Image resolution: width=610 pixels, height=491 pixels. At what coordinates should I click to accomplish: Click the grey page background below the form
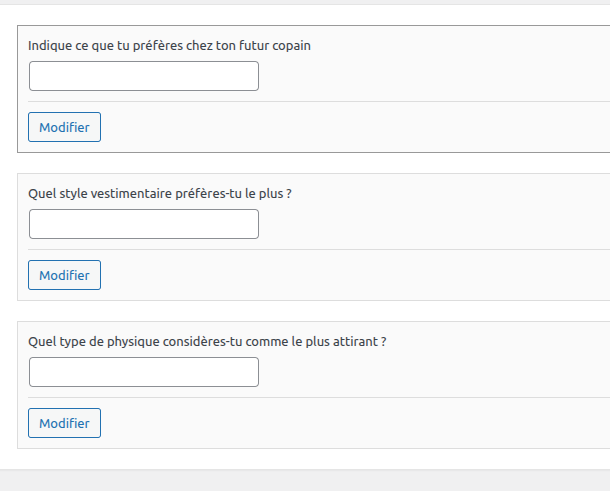pos(300,481)
